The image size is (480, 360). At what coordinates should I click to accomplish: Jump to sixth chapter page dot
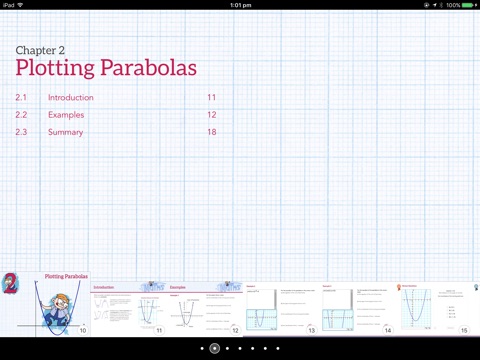pos(265,348)
